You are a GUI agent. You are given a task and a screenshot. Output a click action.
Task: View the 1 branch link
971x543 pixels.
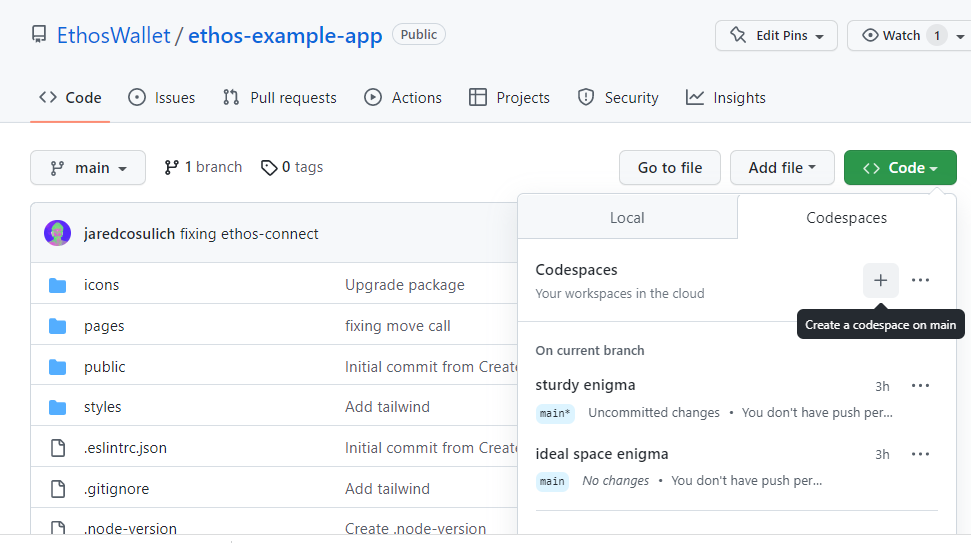pos(203,167)
